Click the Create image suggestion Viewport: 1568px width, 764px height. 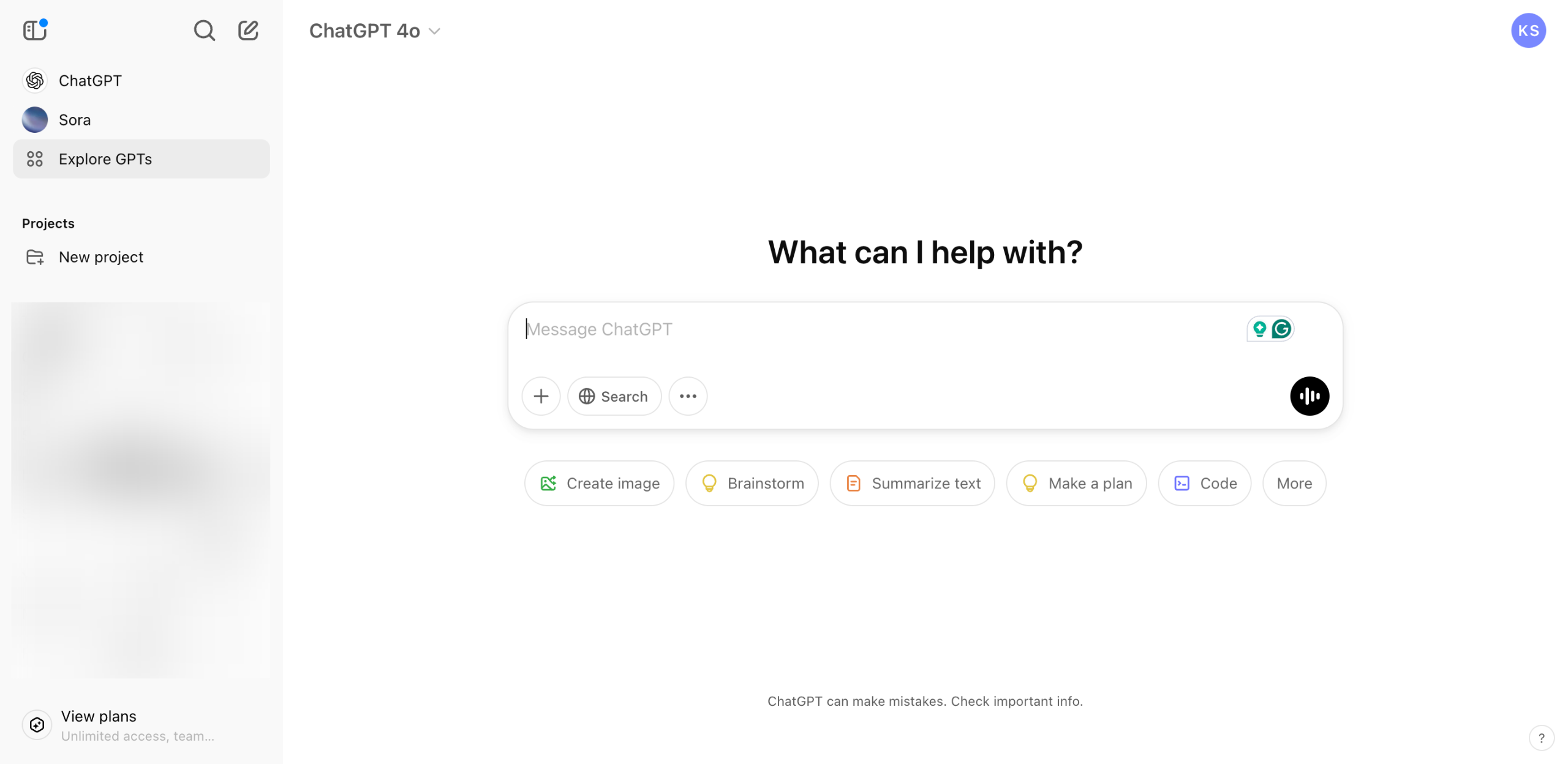599,483
